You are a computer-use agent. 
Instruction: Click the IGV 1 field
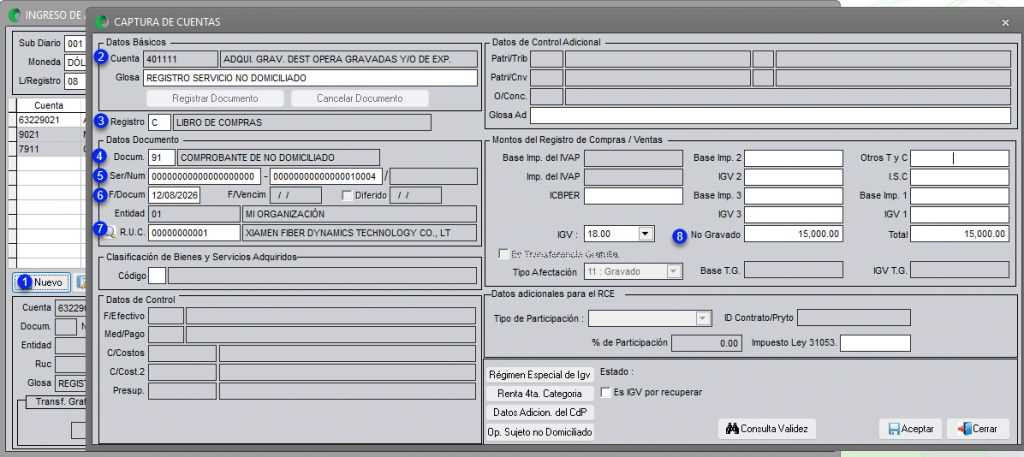pyautogui.click(x=960, y=215)
